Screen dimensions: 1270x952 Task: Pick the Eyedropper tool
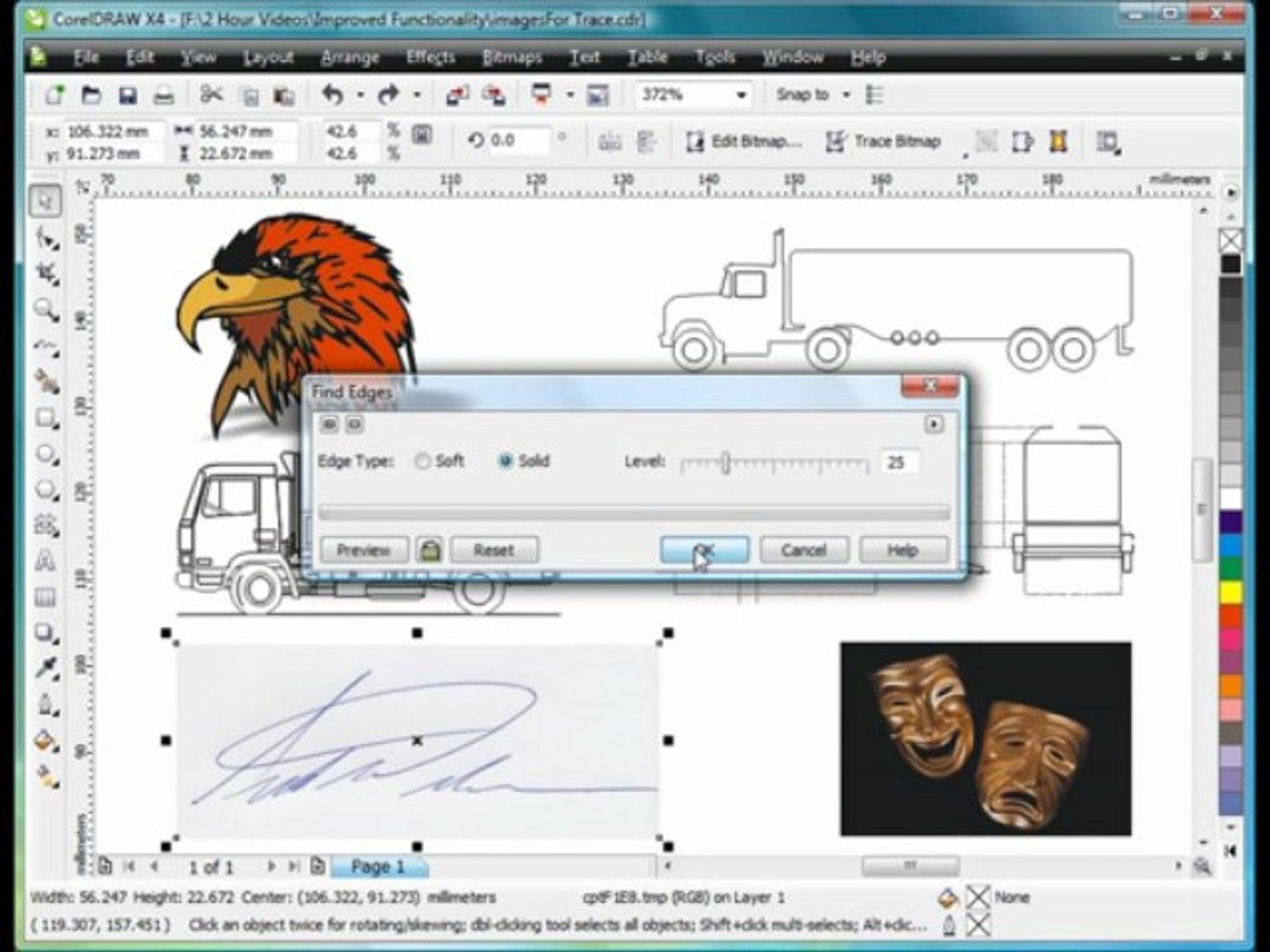(46, 668)
